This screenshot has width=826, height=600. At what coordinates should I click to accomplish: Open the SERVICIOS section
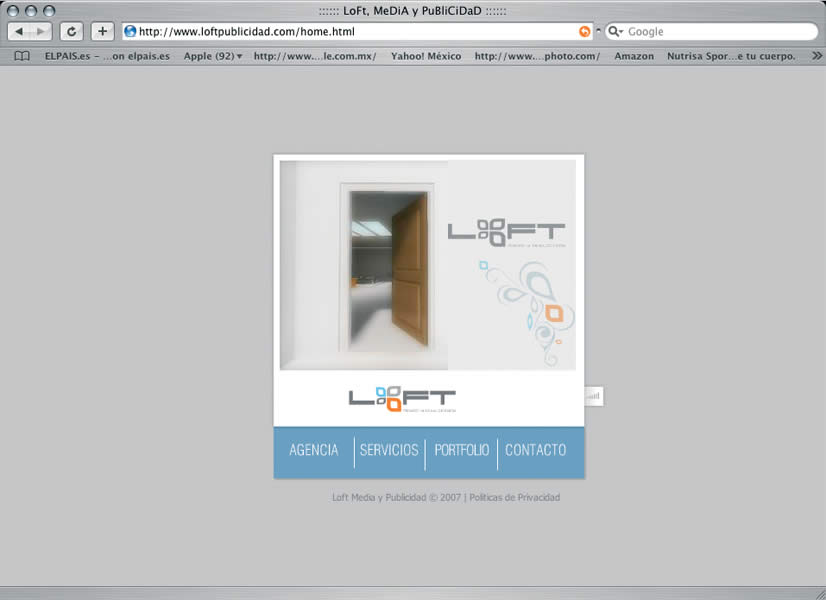click(389, 450)
